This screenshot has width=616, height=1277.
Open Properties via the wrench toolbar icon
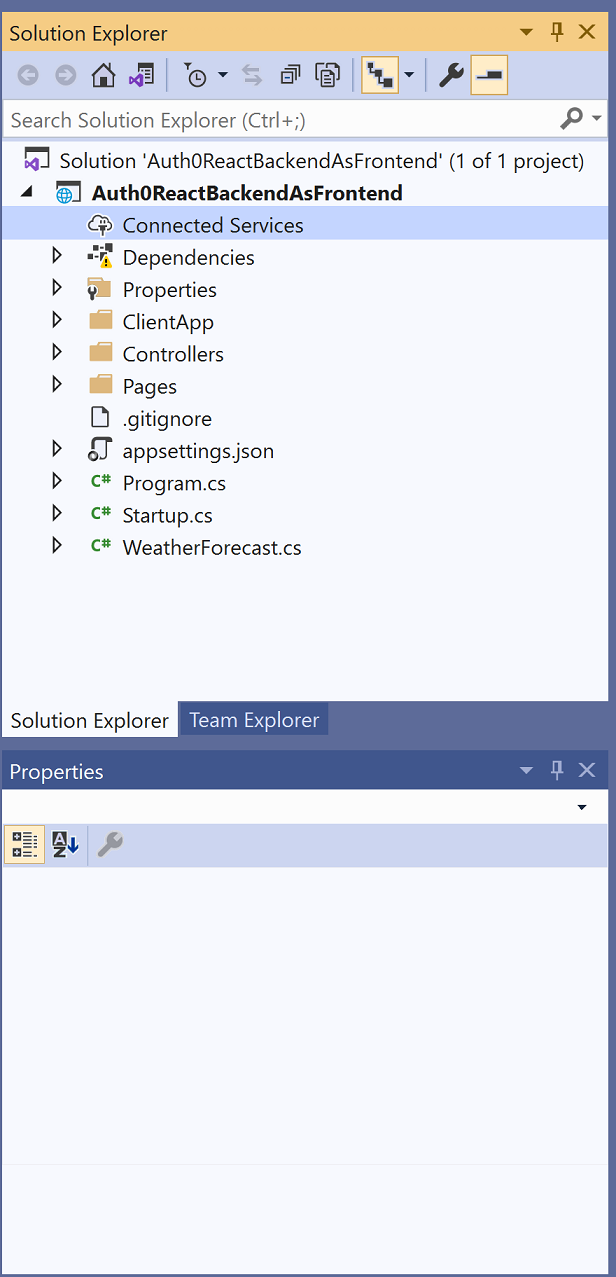click(x=452, y=75)
